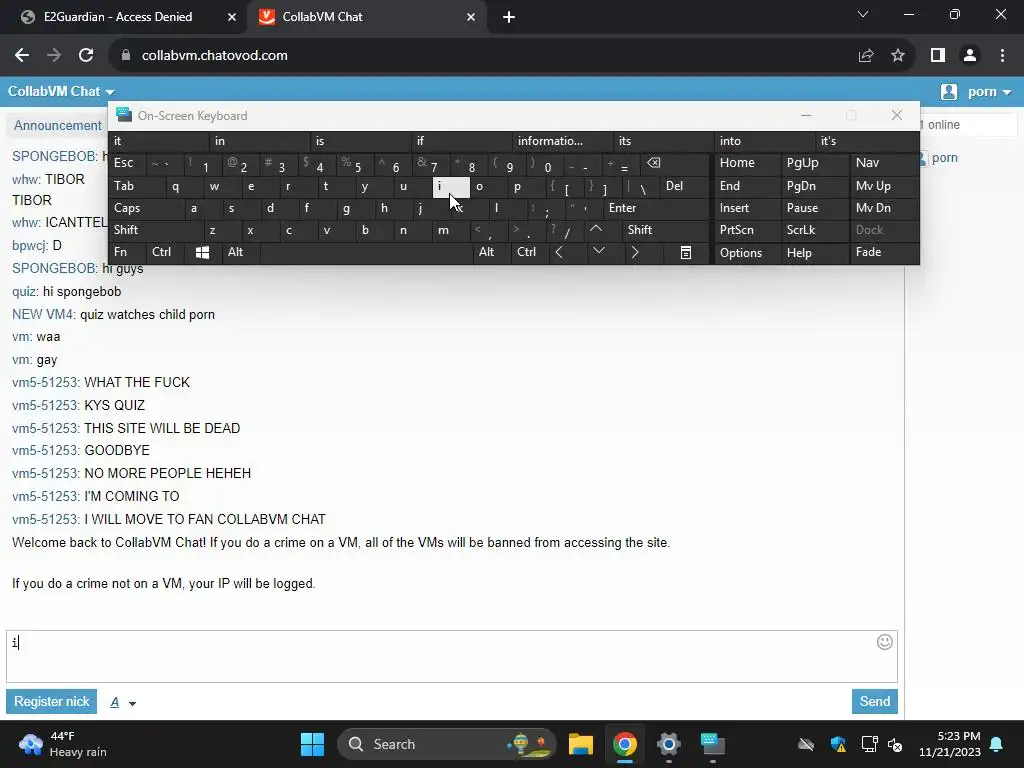Open Chrome side panel icon
1024x768 pixels.
938,56
